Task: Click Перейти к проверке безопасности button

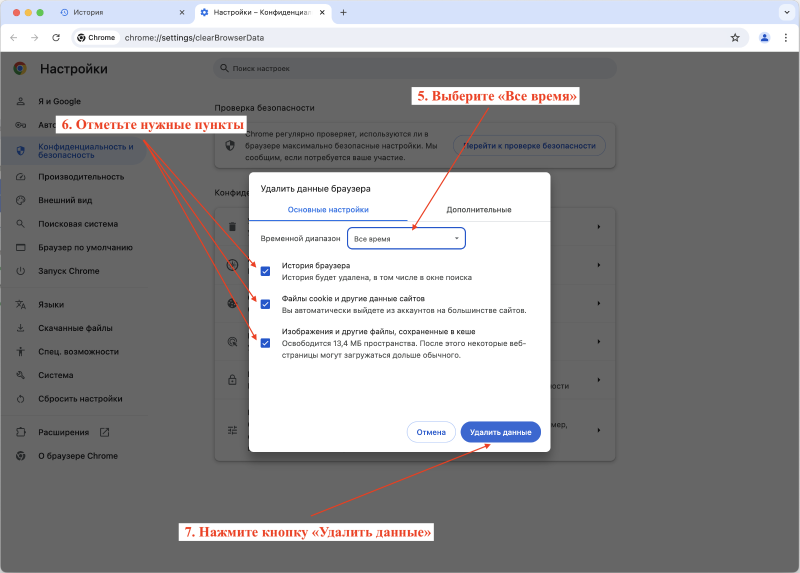Action: pyautogui.click(x=530, y=146)
